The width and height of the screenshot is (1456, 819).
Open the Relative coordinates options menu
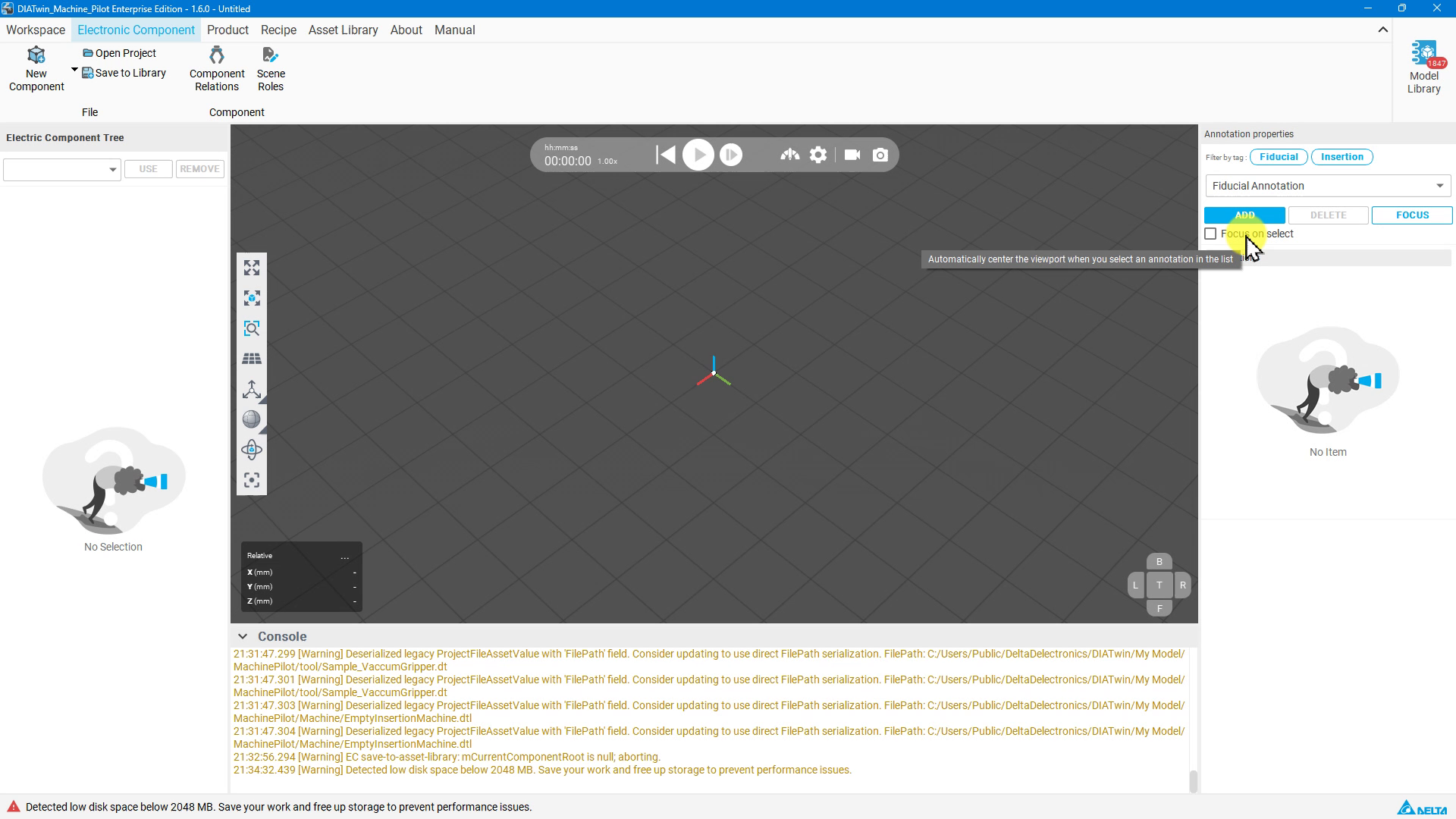point(345,557)
